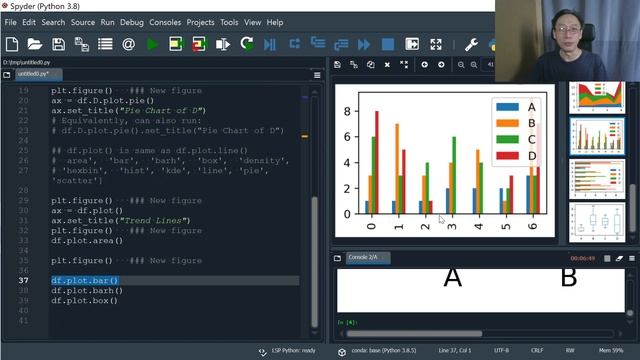Screen dimensions: 640x360
Task: Step return debug icon
Action: [x=341, y=44]
